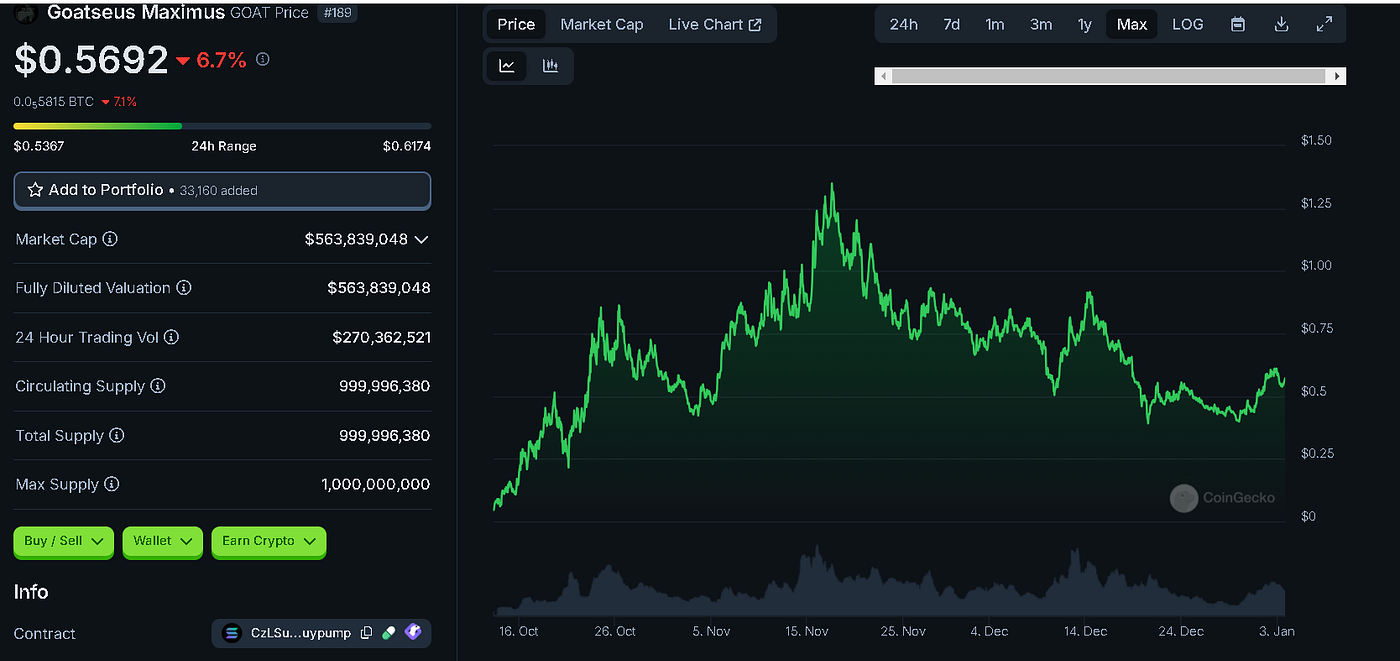Click the CzLSu...uypump contract address

[x=300, y=633]
